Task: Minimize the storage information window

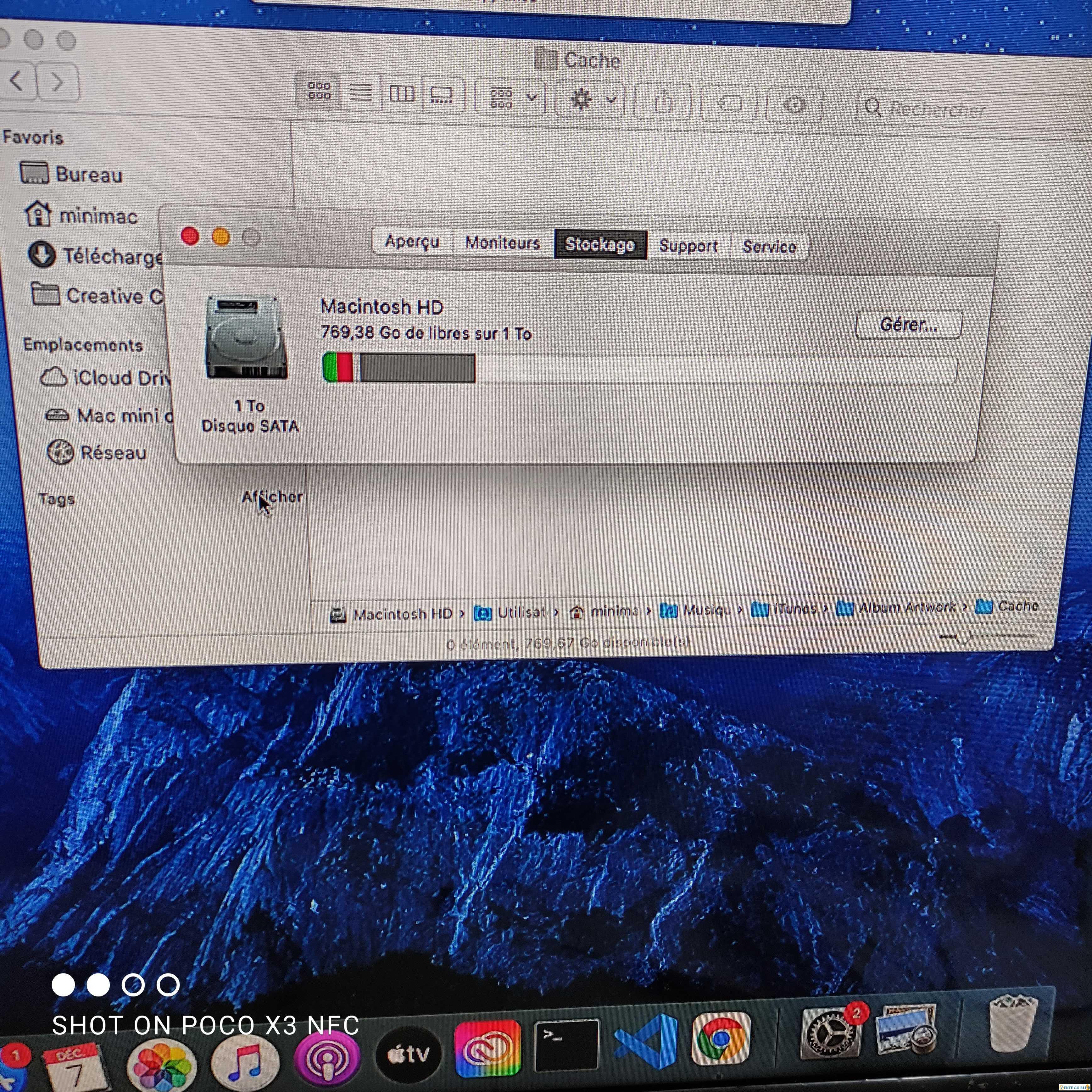Action: pyautogui.click(x=220, y=237)
